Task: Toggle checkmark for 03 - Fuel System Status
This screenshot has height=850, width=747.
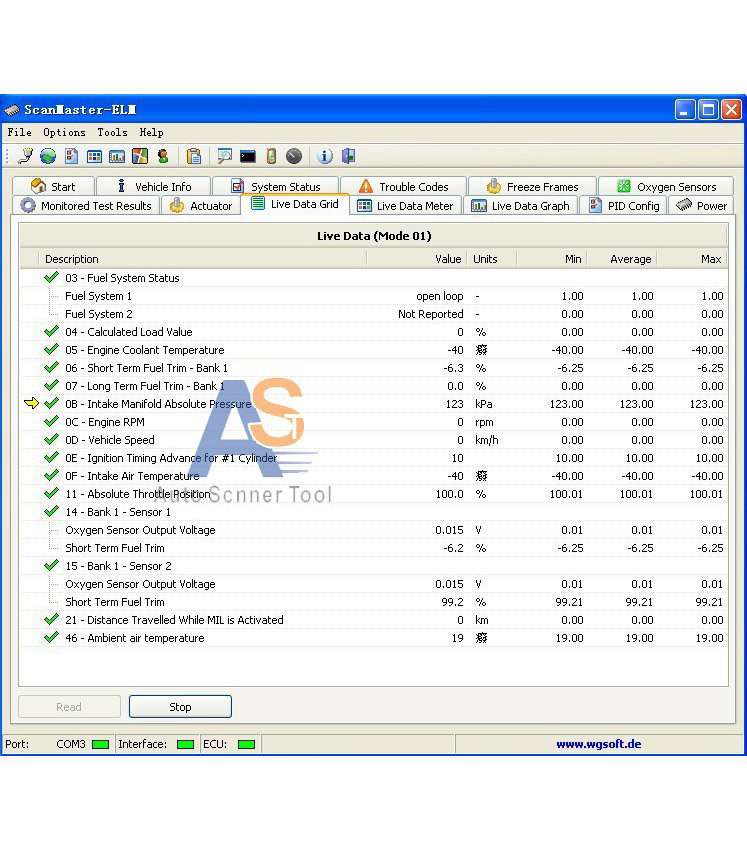Action: click(51, 278)
